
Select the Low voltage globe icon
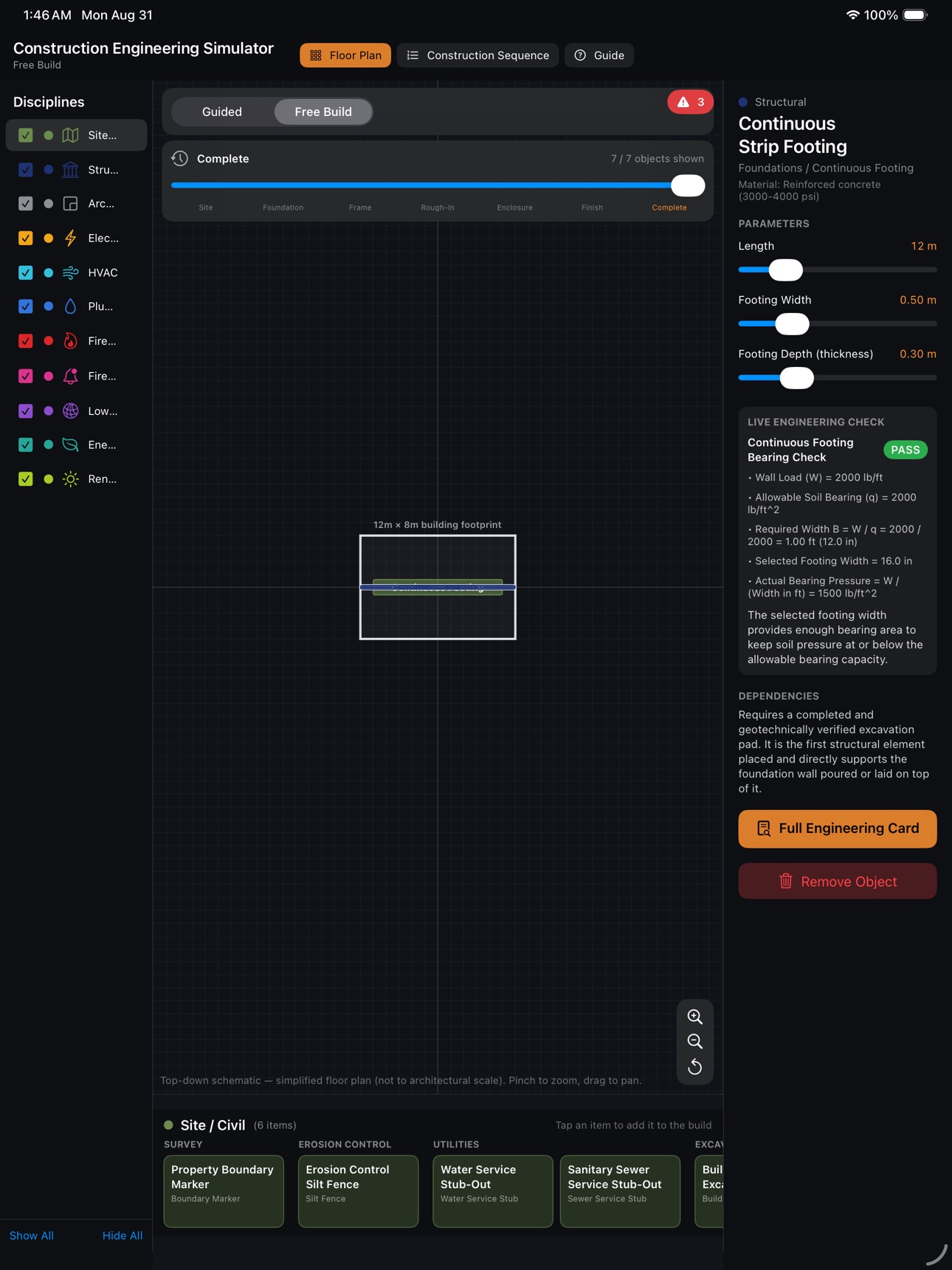(70, 411)
